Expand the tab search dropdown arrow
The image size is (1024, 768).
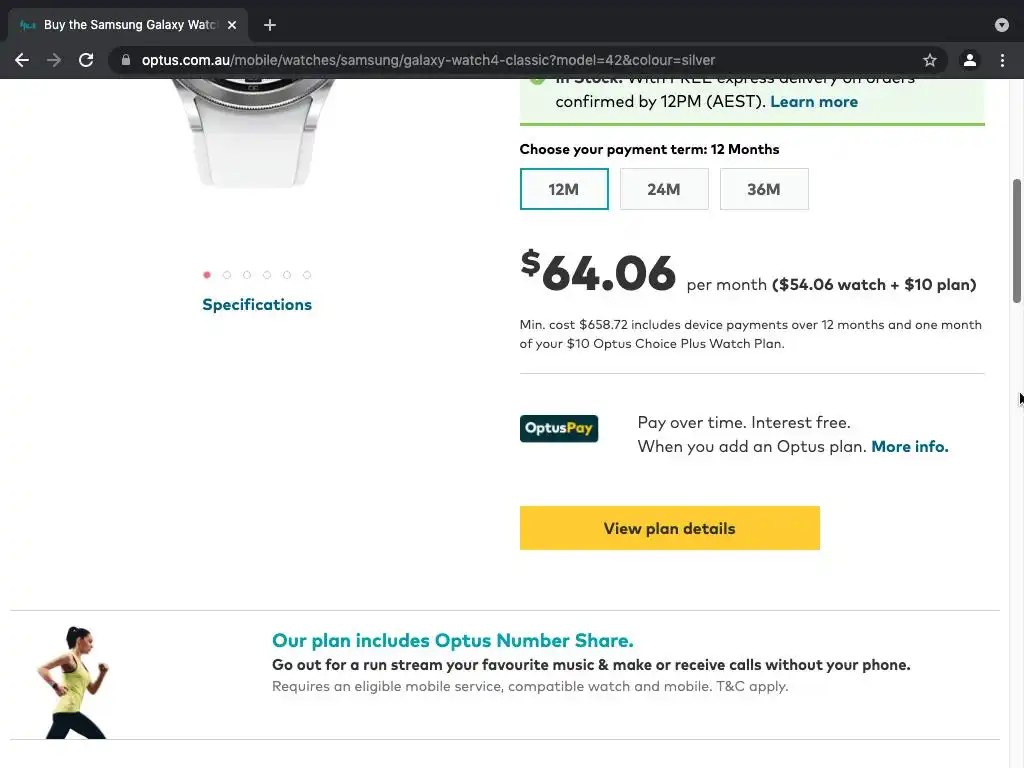pyautogui.click(x=1002, y=25)
